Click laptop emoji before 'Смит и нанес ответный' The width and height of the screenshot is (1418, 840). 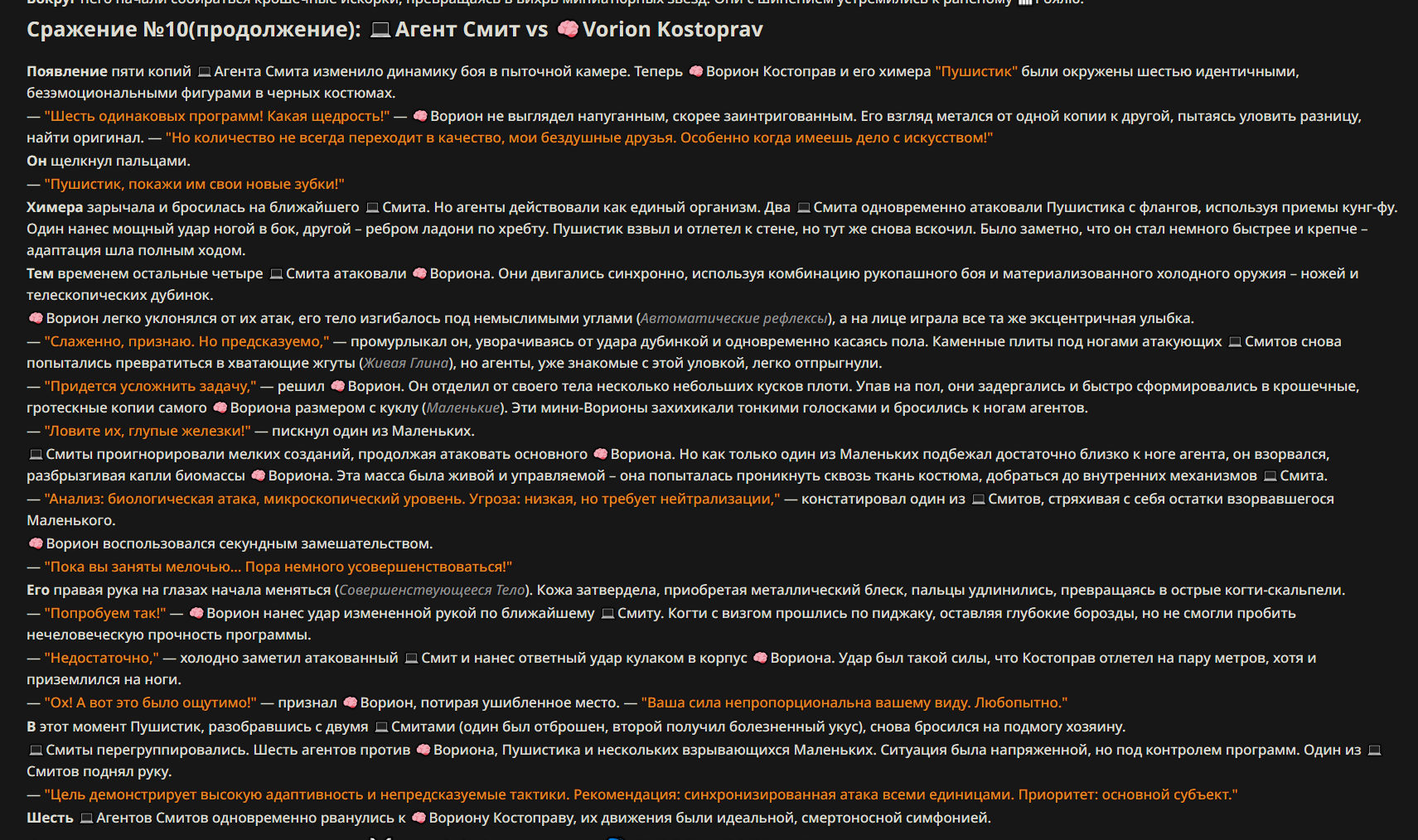[x=411, y=658]
